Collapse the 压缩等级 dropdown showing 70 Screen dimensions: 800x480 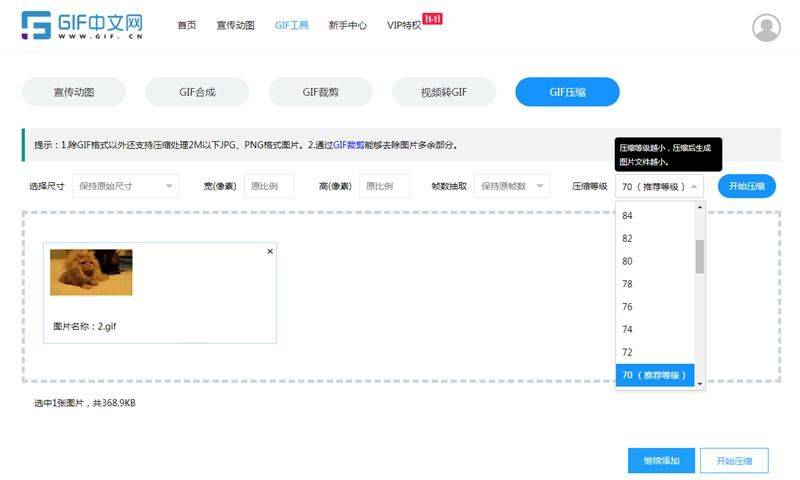coord(660,186)
